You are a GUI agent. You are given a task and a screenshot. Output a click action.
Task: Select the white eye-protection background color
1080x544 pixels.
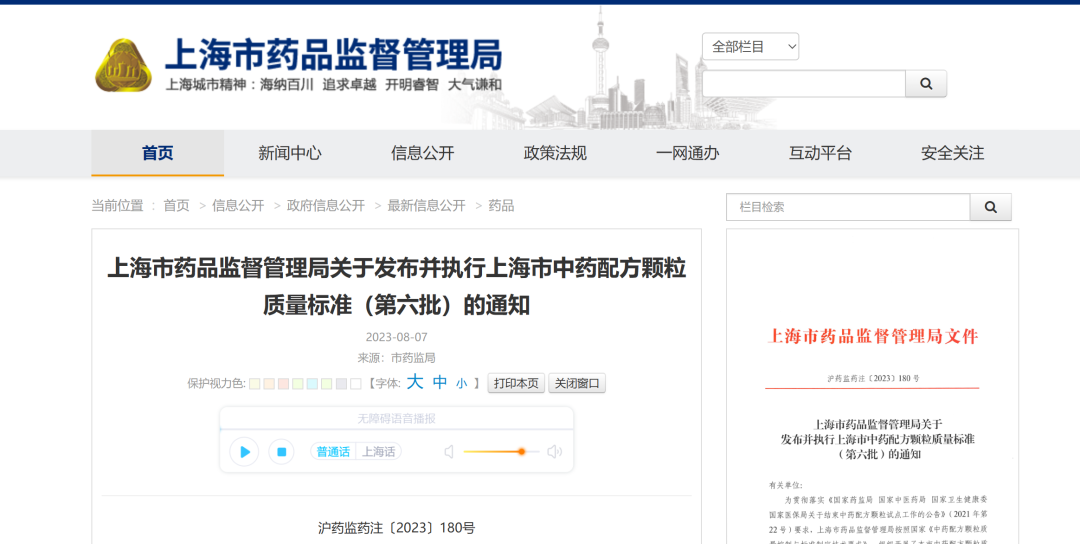pos(356,383)
